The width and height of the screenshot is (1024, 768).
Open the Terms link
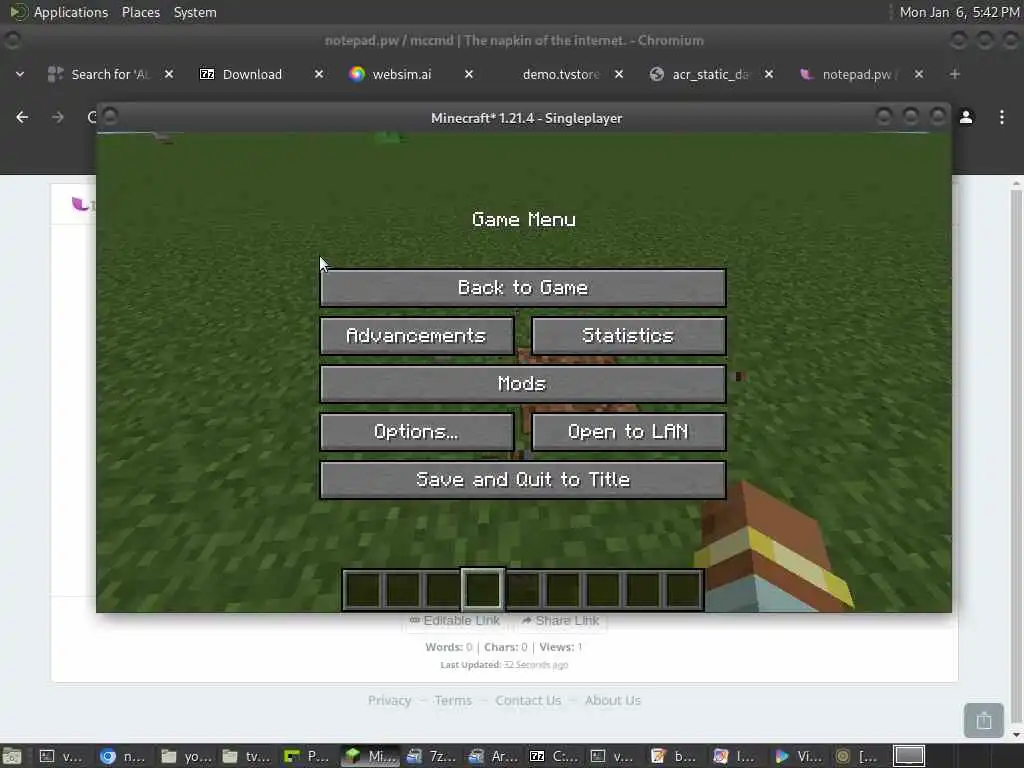tap(453, 701)
